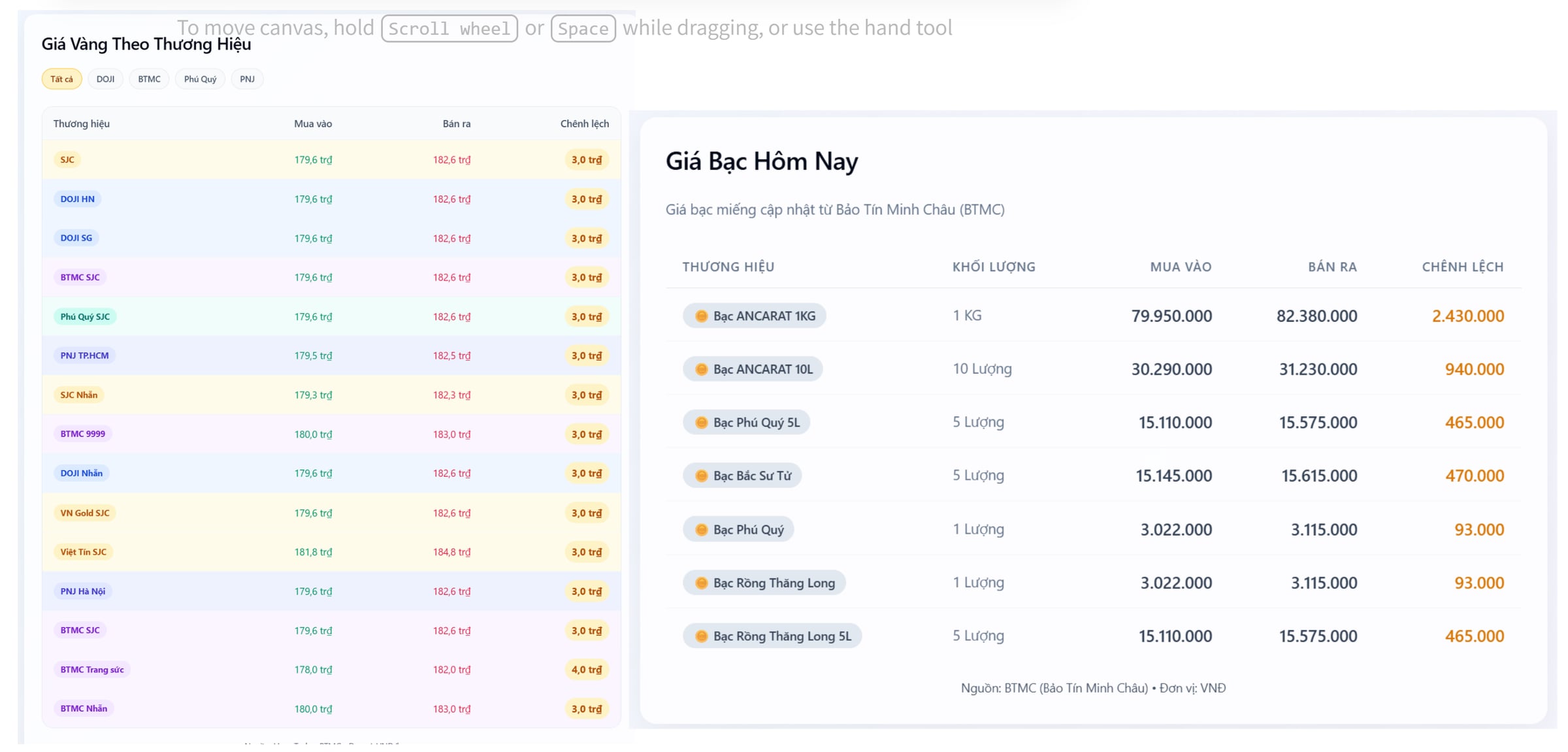Click the 'MUA VÀO' silver table header
This screenshot has height=752, width=1568.
[1181, 267]
